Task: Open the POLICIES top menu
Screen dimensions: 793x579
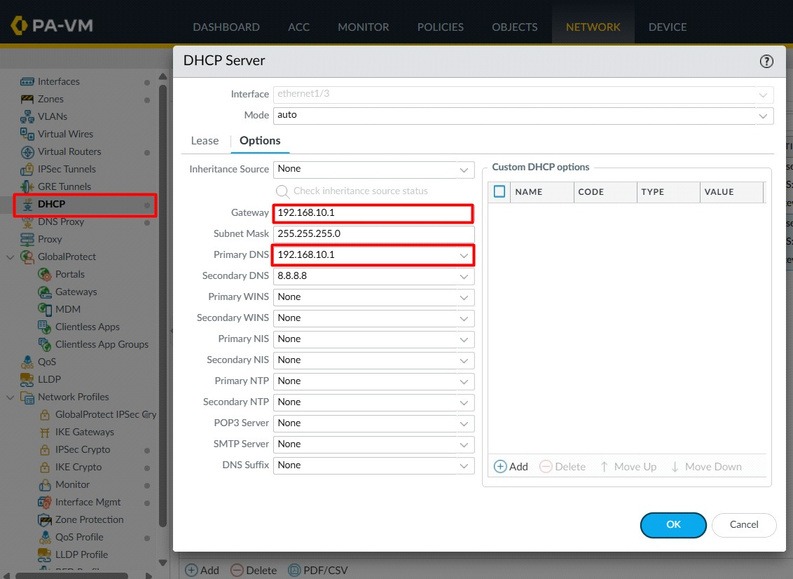Action: click(440, 27)
